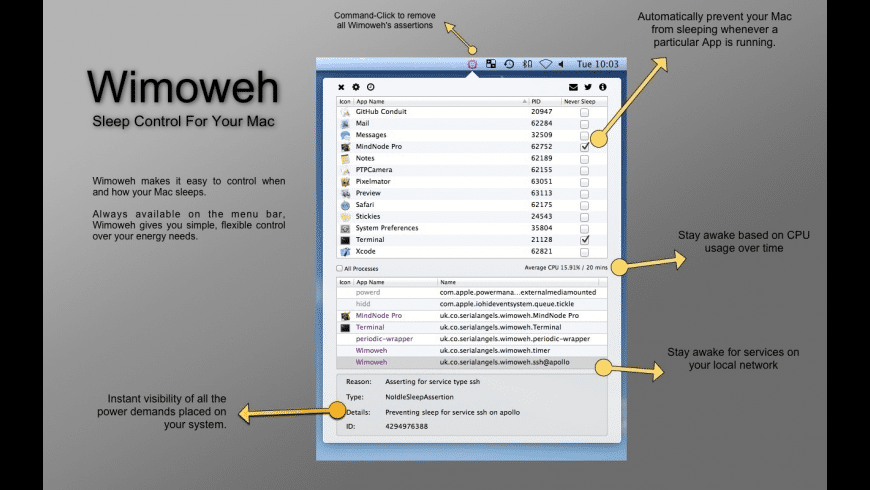Enable Never Sleep for GitHub Conduit
This screenshot has height=490, width=870.
pyautogui.click(x=584, y=112)
